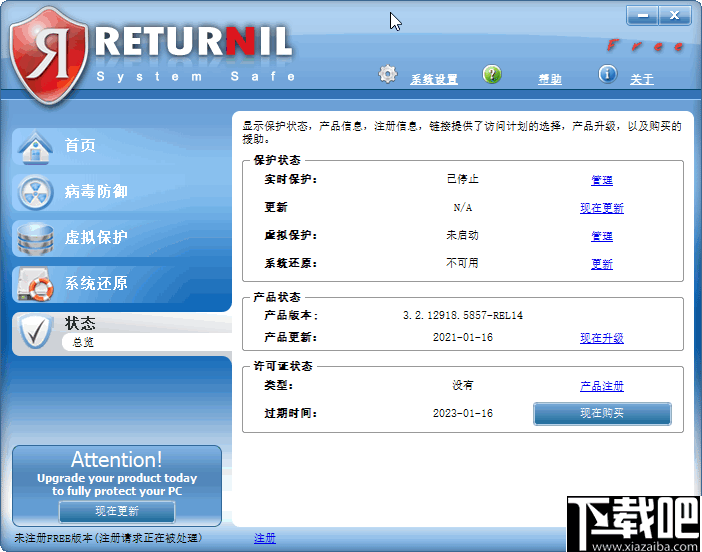Open the 帮助 link in header

click(550, 80)
